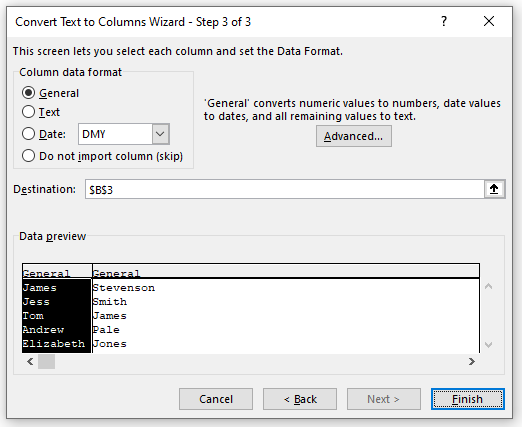Select the General radio button
Image resolution: width=522 pixels, height=427 pixels.
coord(28,93)
